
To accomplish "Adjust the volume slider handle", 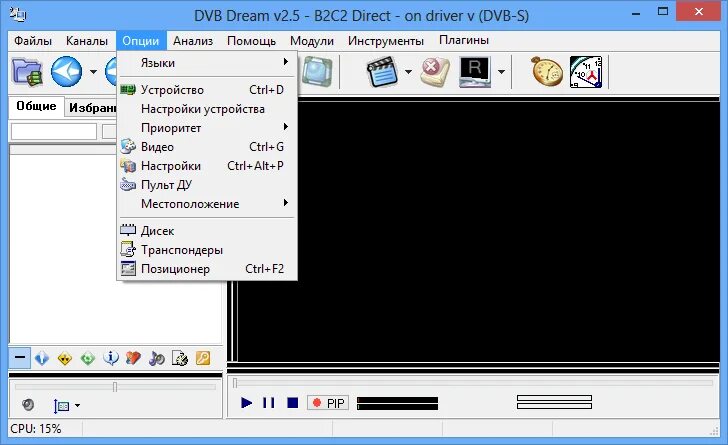I will (115, 386).
